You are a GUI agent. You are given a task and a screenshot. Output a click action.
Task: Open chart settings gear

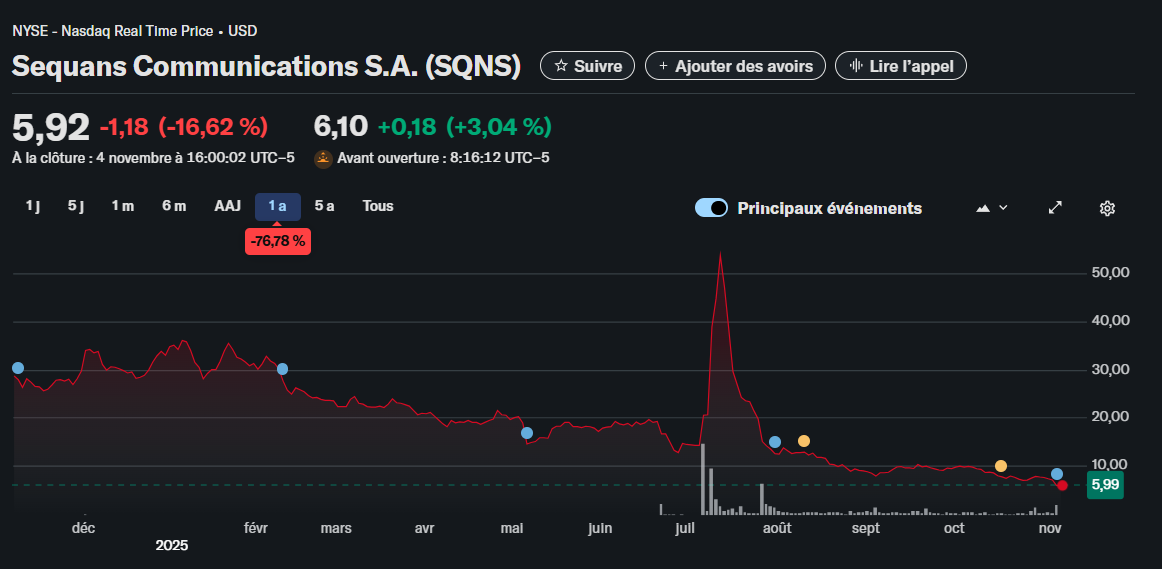[x=1107, y=208]
